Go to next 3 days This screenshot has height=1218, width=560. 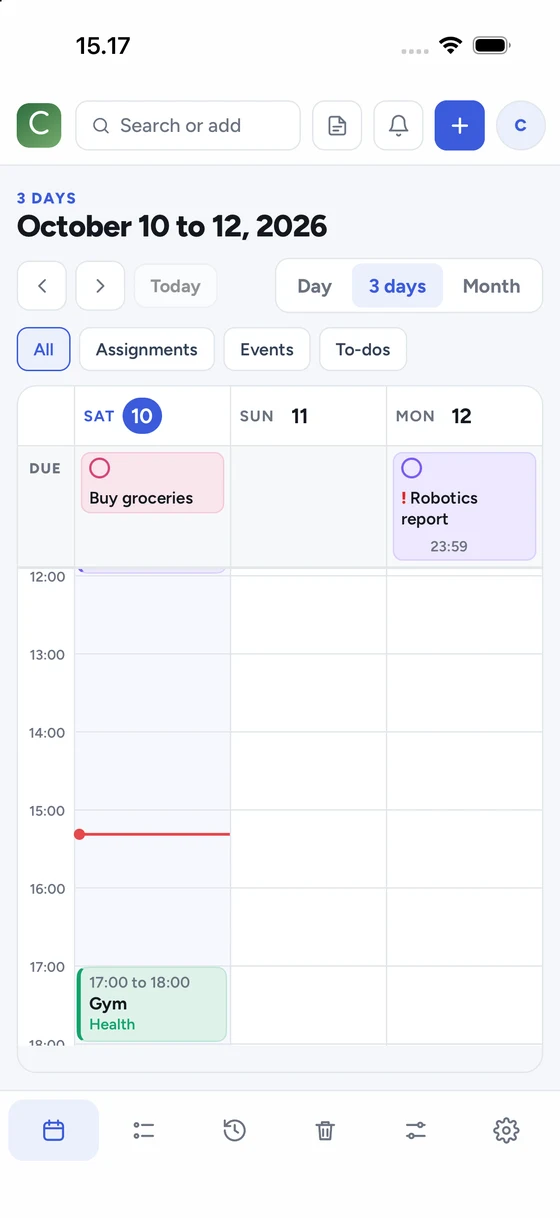coord(100,286)
